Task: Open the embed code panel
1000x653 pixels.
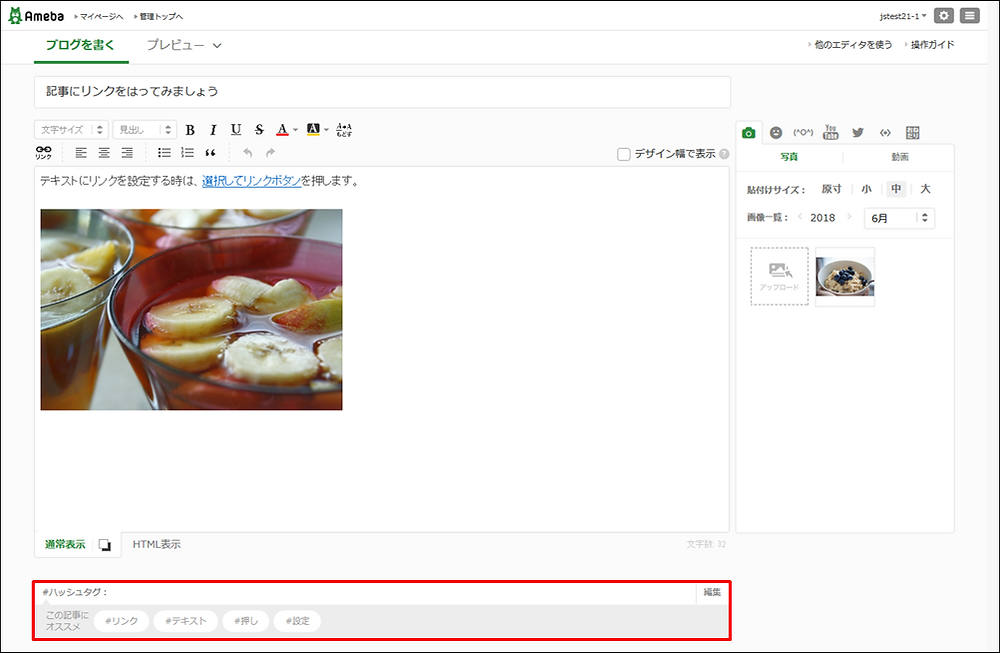Action: point(885,133)
